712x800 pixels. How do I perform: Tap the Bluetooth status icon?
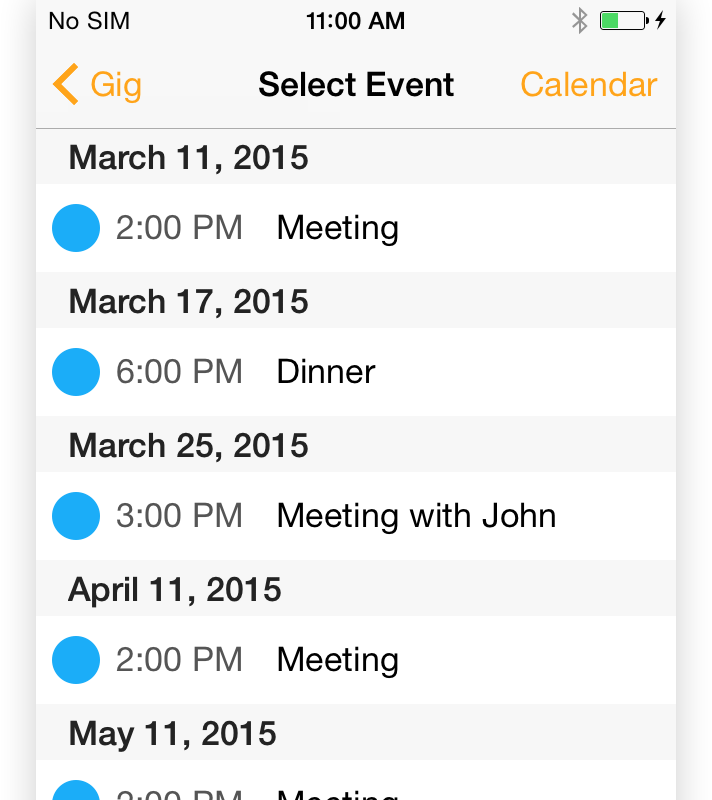tap(579, 21)
